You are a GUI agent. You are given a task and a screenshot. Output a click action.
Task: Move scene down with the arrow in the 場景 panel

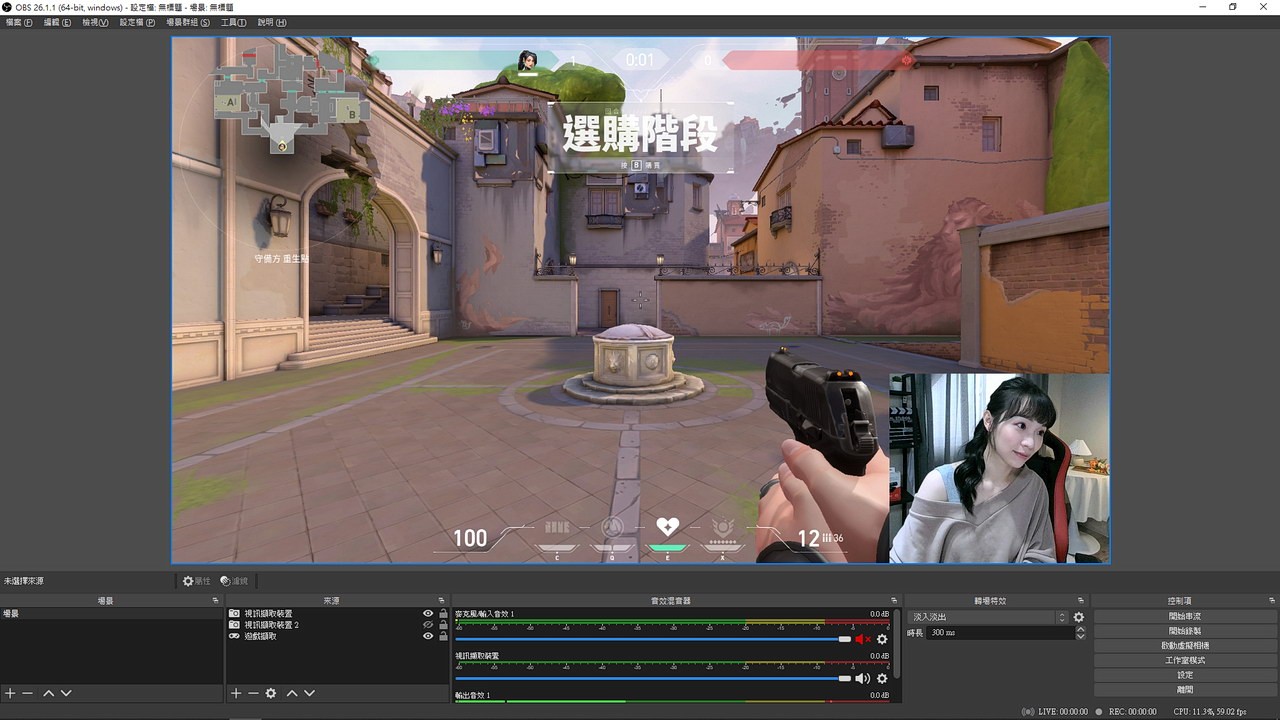click(x=66, y=693)
